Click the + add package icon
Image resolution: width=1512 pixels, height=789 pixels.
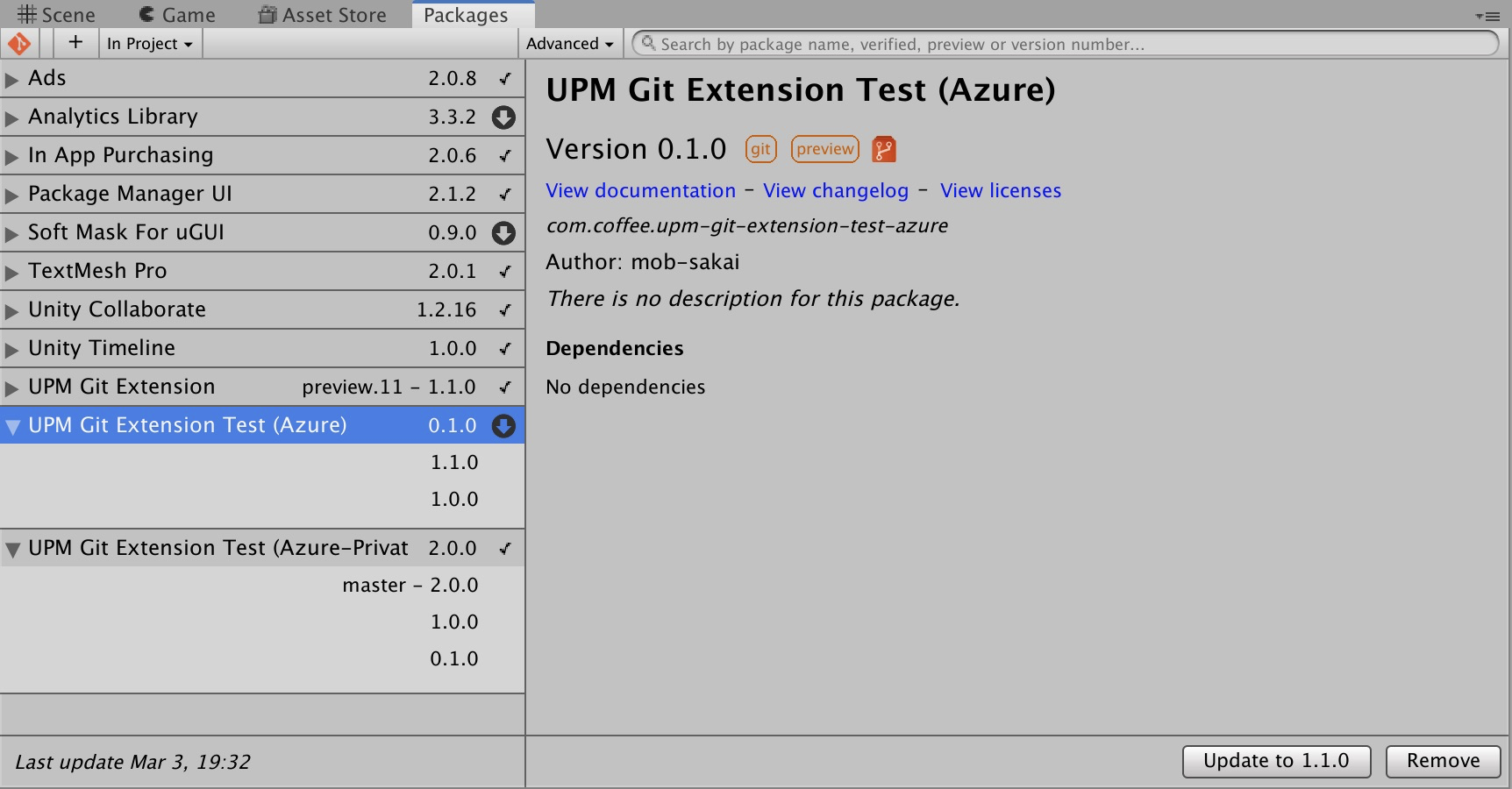click(x=75, y=42)
